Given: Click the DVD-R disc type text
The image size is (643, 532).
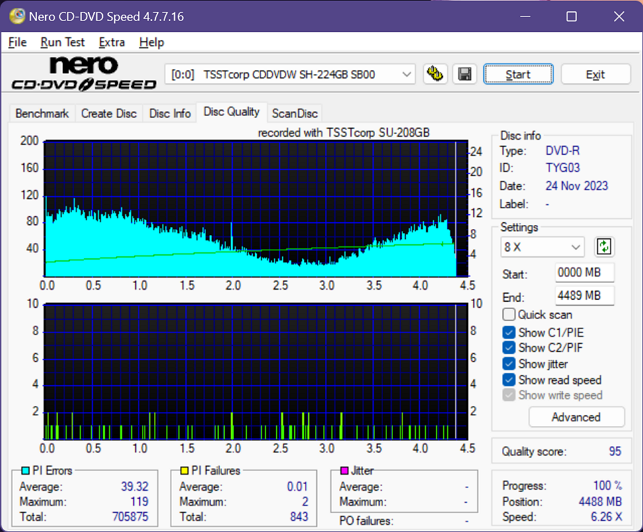Looking at the screenshot, I should click(562, 151).
